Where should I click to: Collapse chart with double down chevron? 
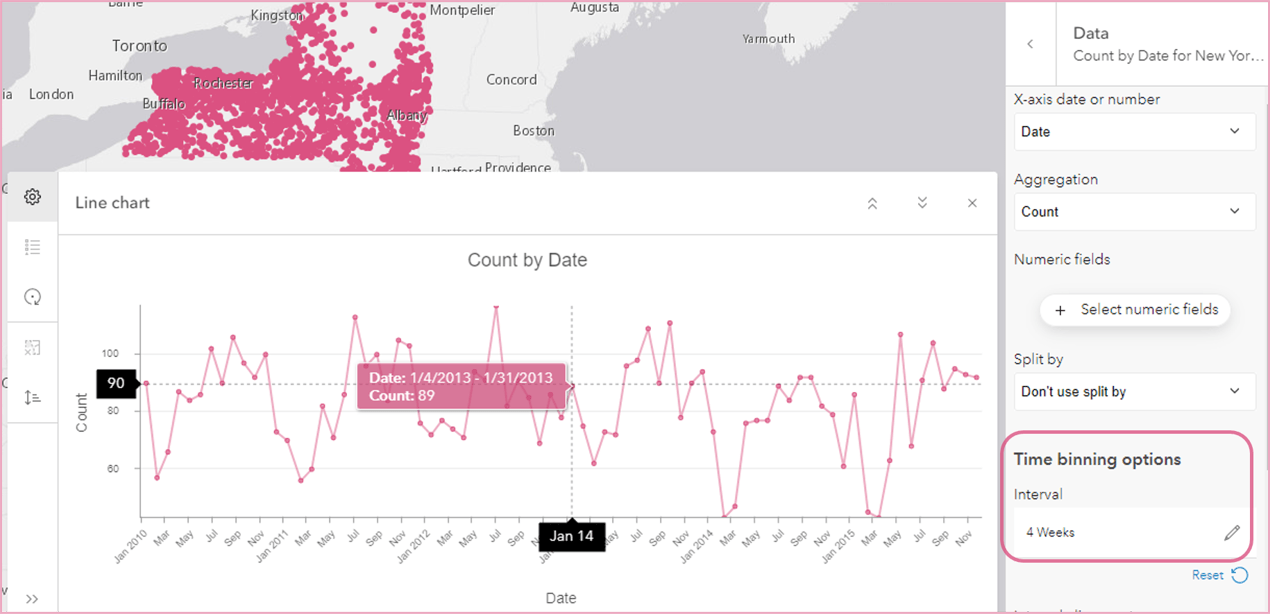(x=922, y=203)
